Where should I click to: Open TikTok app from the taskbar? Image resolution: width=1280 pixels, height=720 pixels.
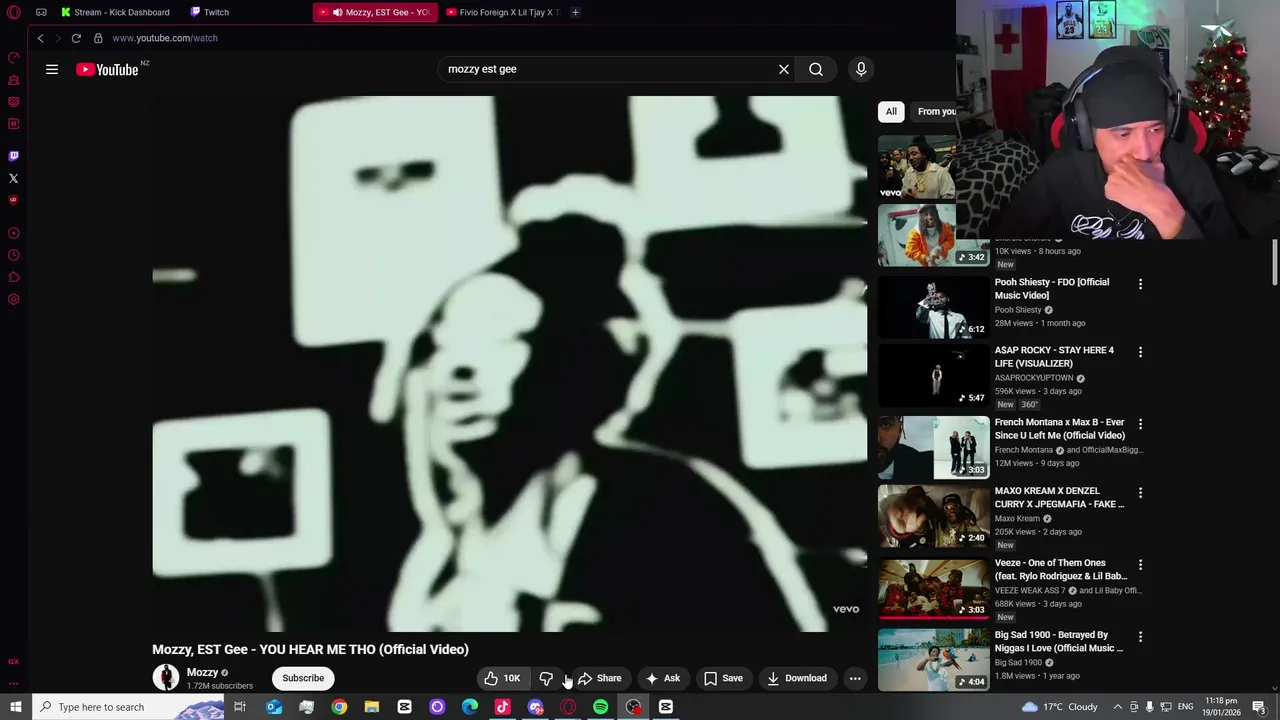pos(503,707)
